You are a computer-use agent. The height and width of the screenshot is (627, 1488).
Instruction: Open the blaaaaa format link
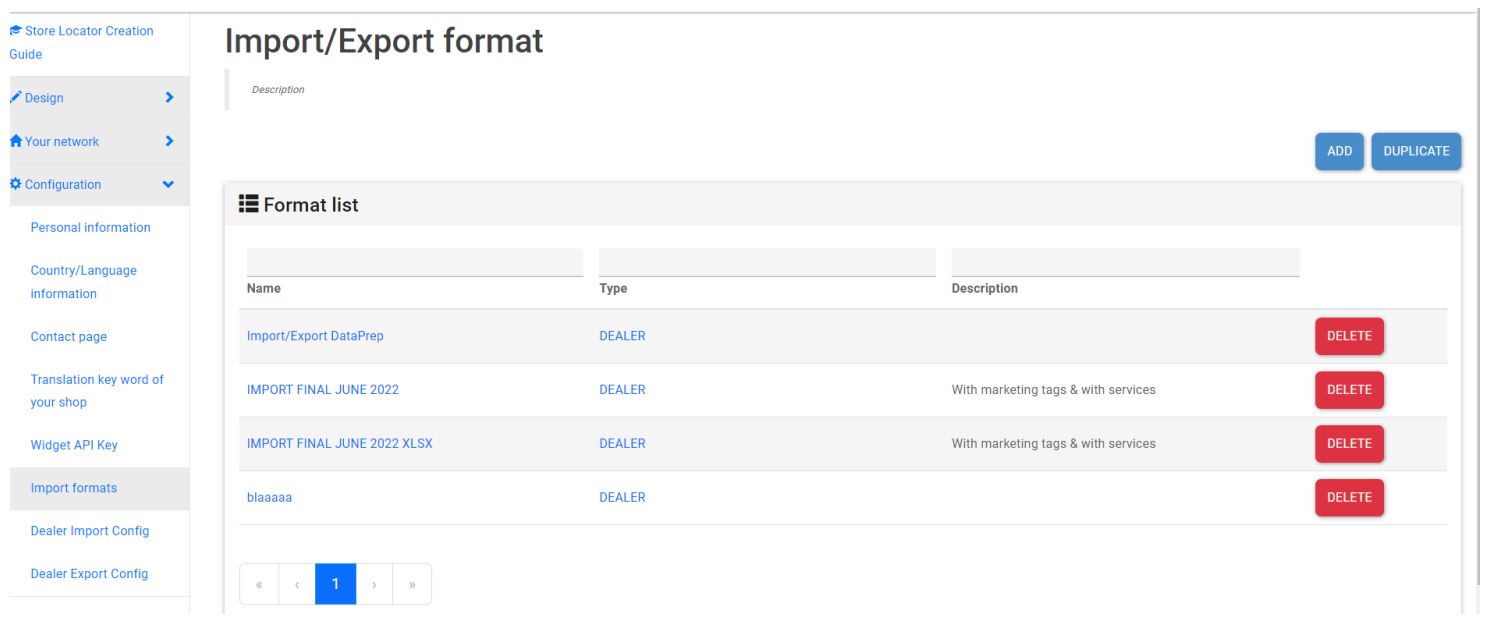pos(270,497)
